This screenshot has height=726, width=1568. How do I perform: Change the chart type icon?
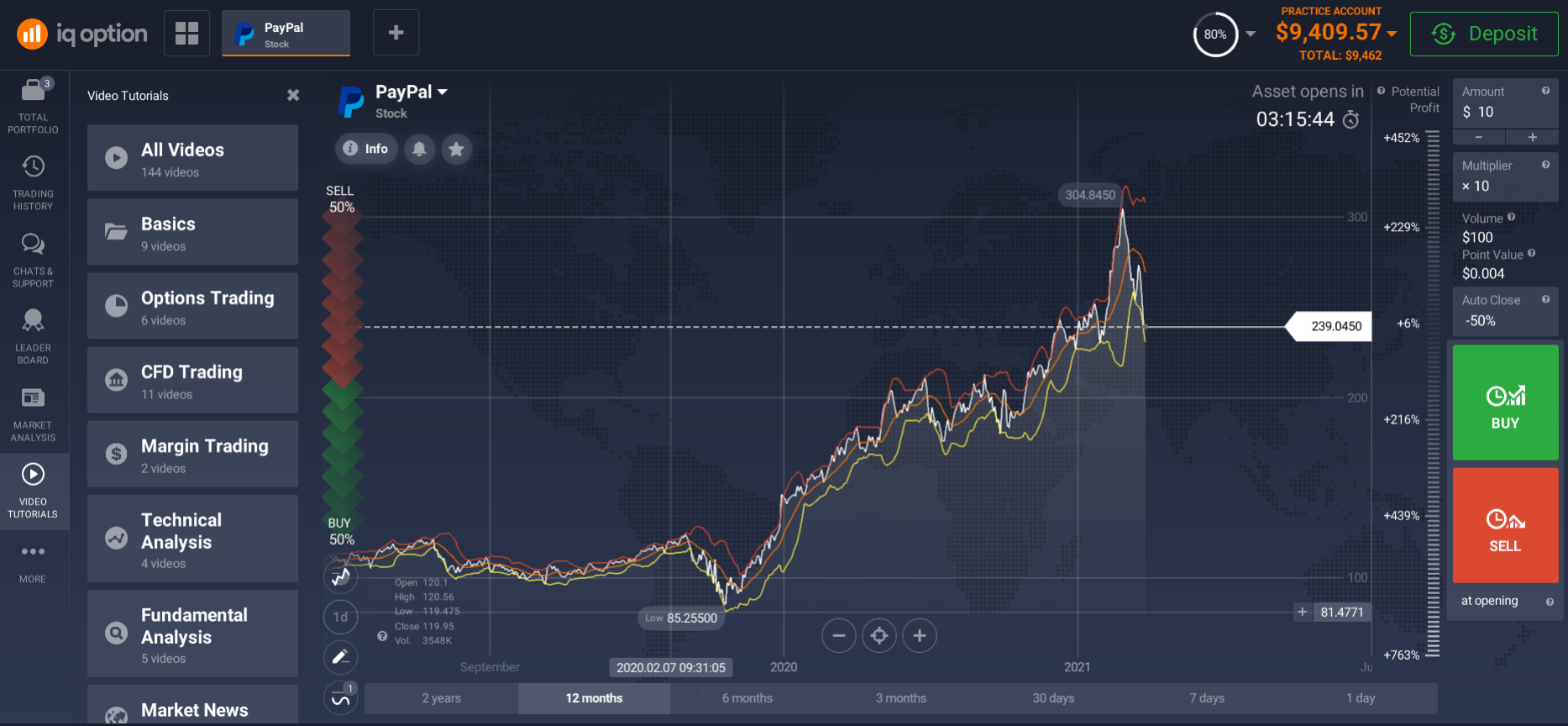click(340, 576)
